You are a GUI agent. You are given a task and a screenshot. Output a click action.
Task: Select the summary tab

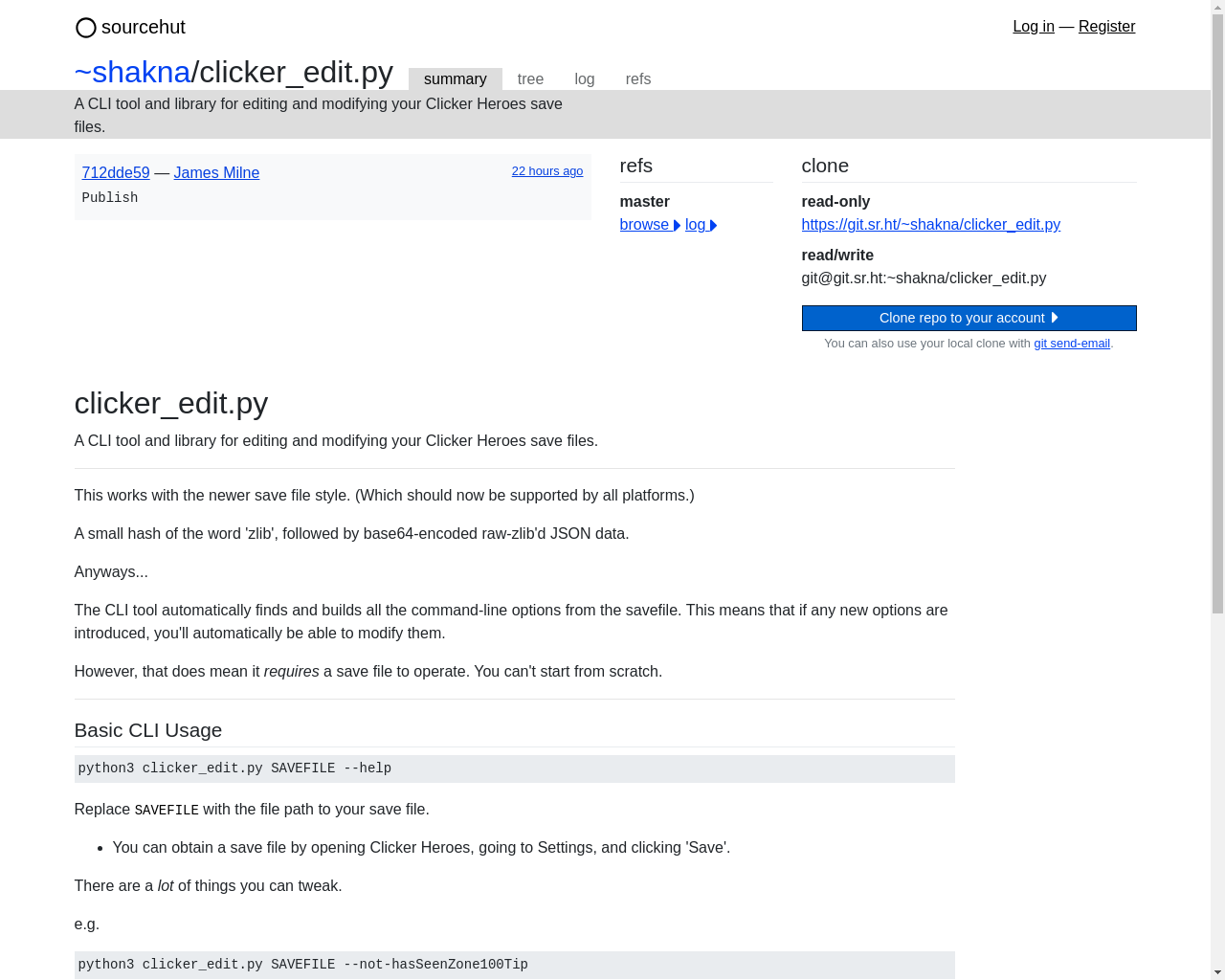(x=456, y=79)
